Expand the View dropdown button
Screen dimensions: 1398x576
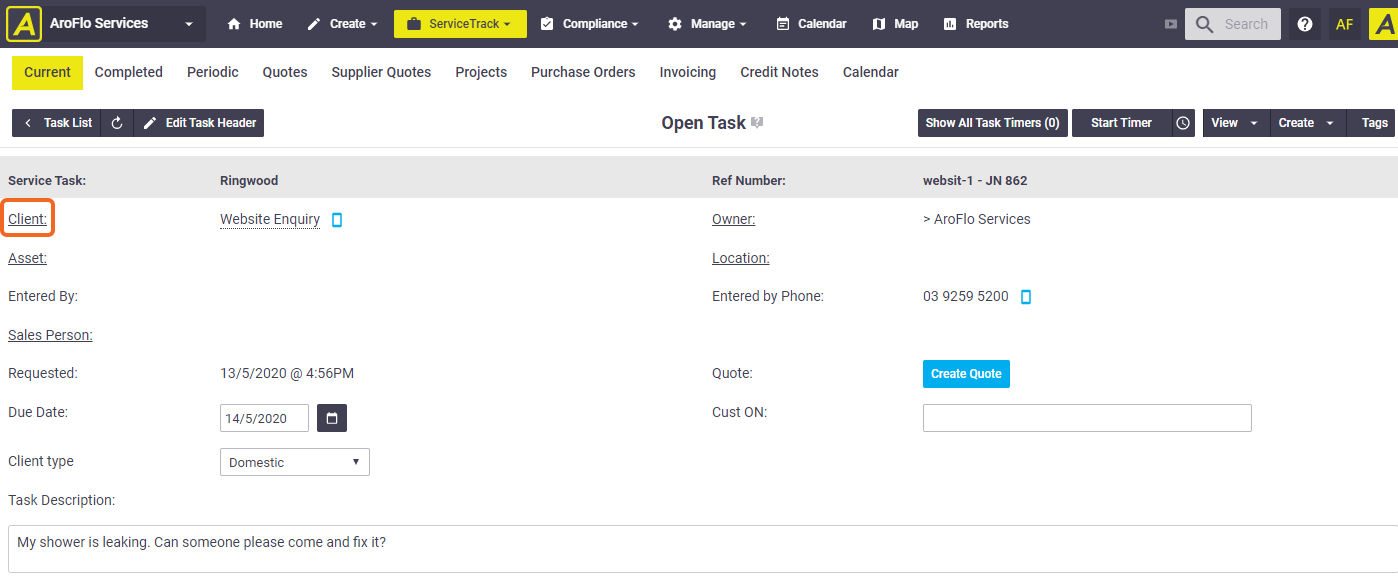pos(1236,123)
